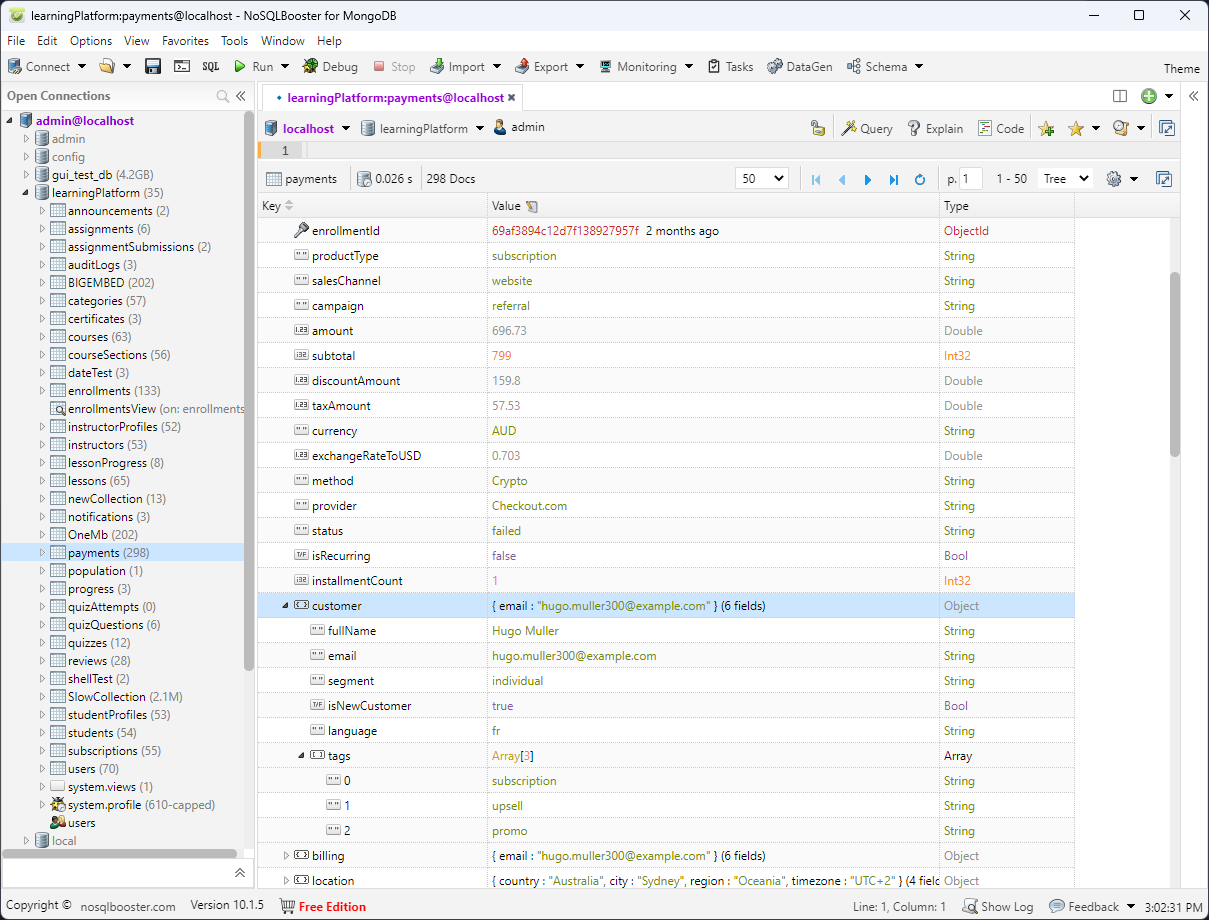Click the yellow favorites star icon

tap(1076, 128)
